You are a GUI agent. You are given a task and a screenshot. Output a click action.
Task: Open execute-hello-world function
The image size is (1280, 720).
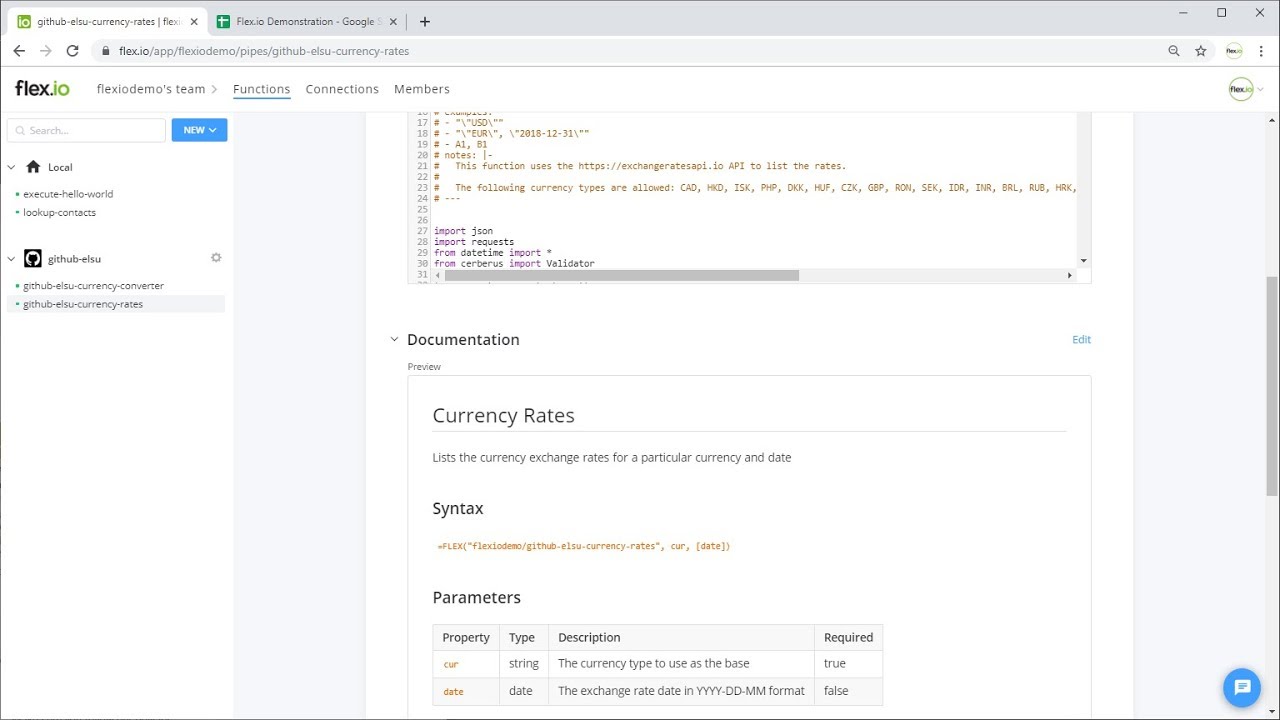point(68,194)
